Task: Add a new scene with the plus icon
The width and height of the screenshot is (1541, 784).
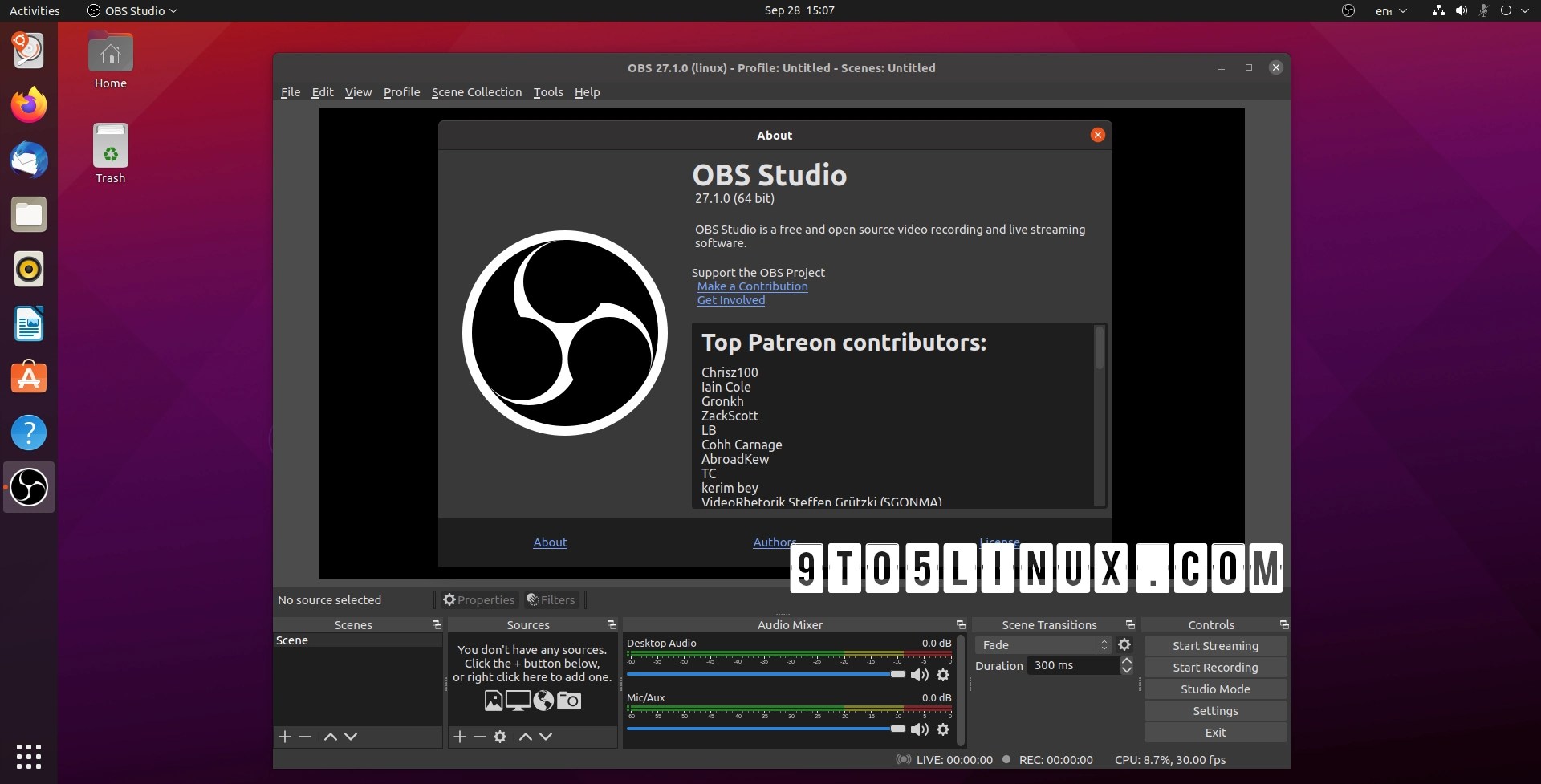Action: [x=285, y=737]
